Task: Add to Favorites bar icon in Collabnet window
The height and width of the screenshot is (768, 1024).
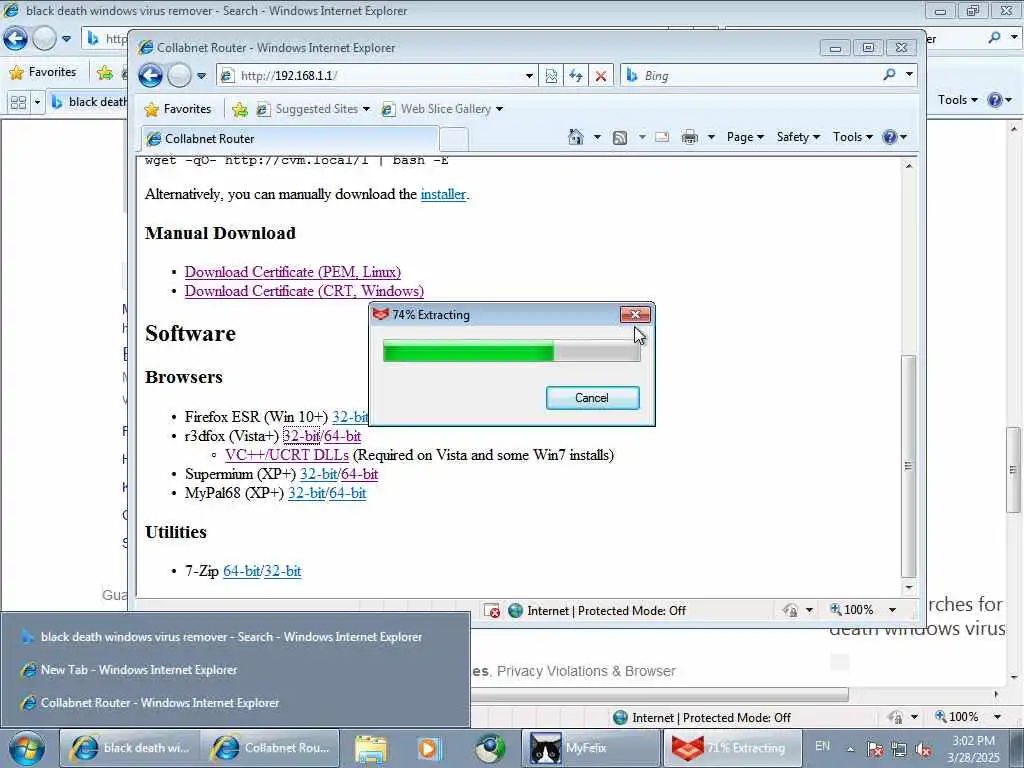Action: [x=240, y=109]
